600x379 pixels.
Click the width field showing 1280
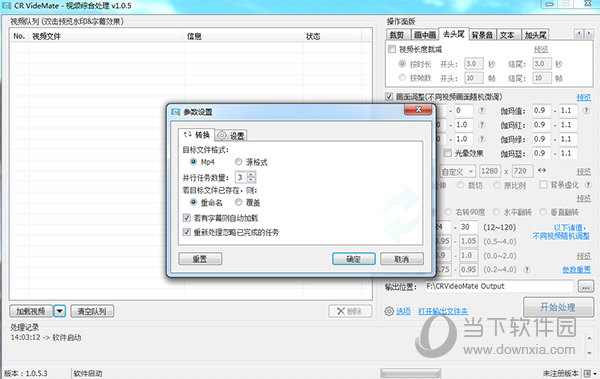point(490,171)
